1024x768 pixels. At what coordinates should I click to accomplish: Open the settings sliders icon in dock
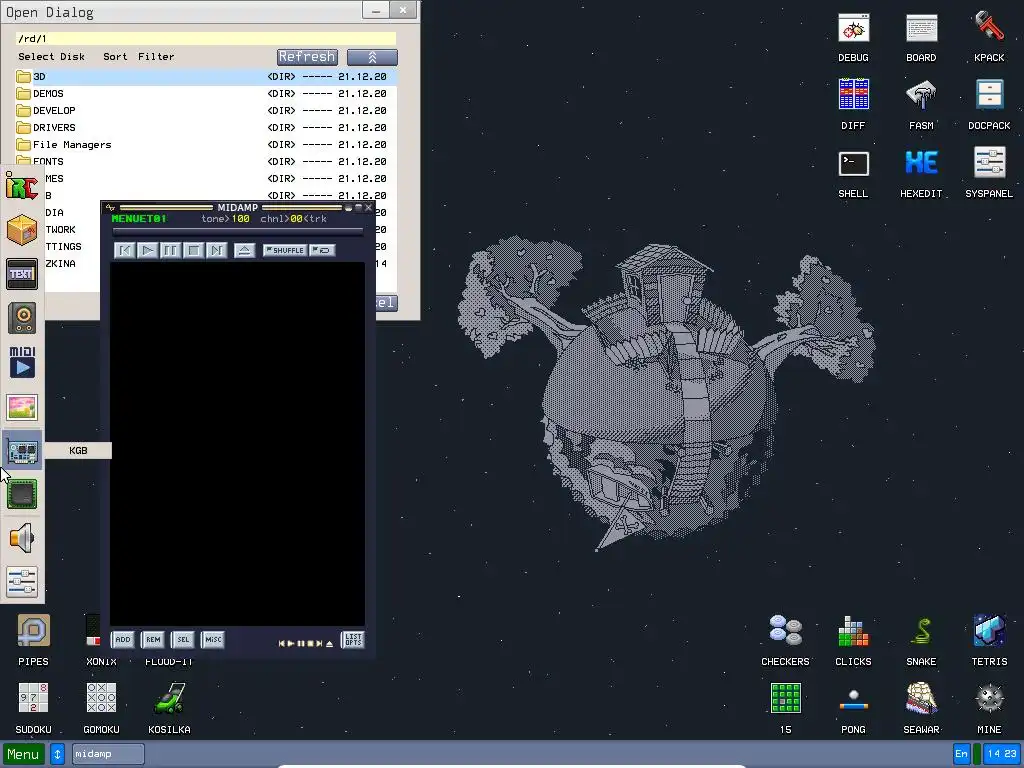[x=22, y=582]
